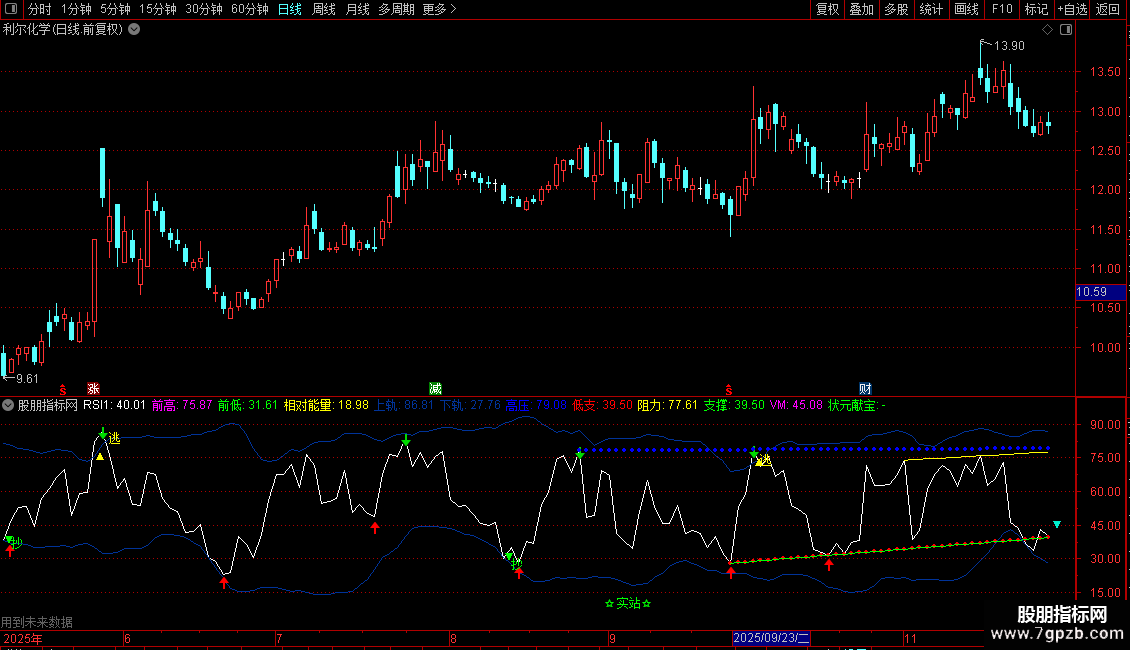Click the '逃' escape signal near first indicator peak
Image resolution: width=1130 pixels, height=650 pixels.
coord(114,438)
